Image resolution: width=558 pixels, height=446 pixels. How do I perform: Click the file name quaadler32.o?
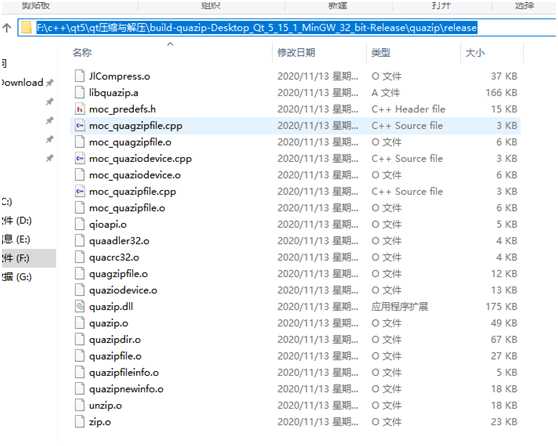click(x=119, y=241)
